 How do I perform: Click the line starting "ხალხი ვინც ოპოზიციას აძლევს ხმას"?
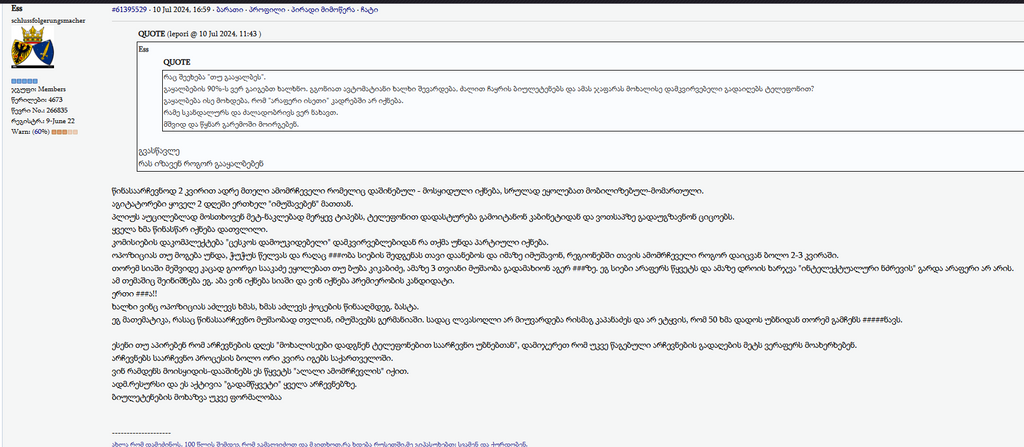tap(266, 306)
